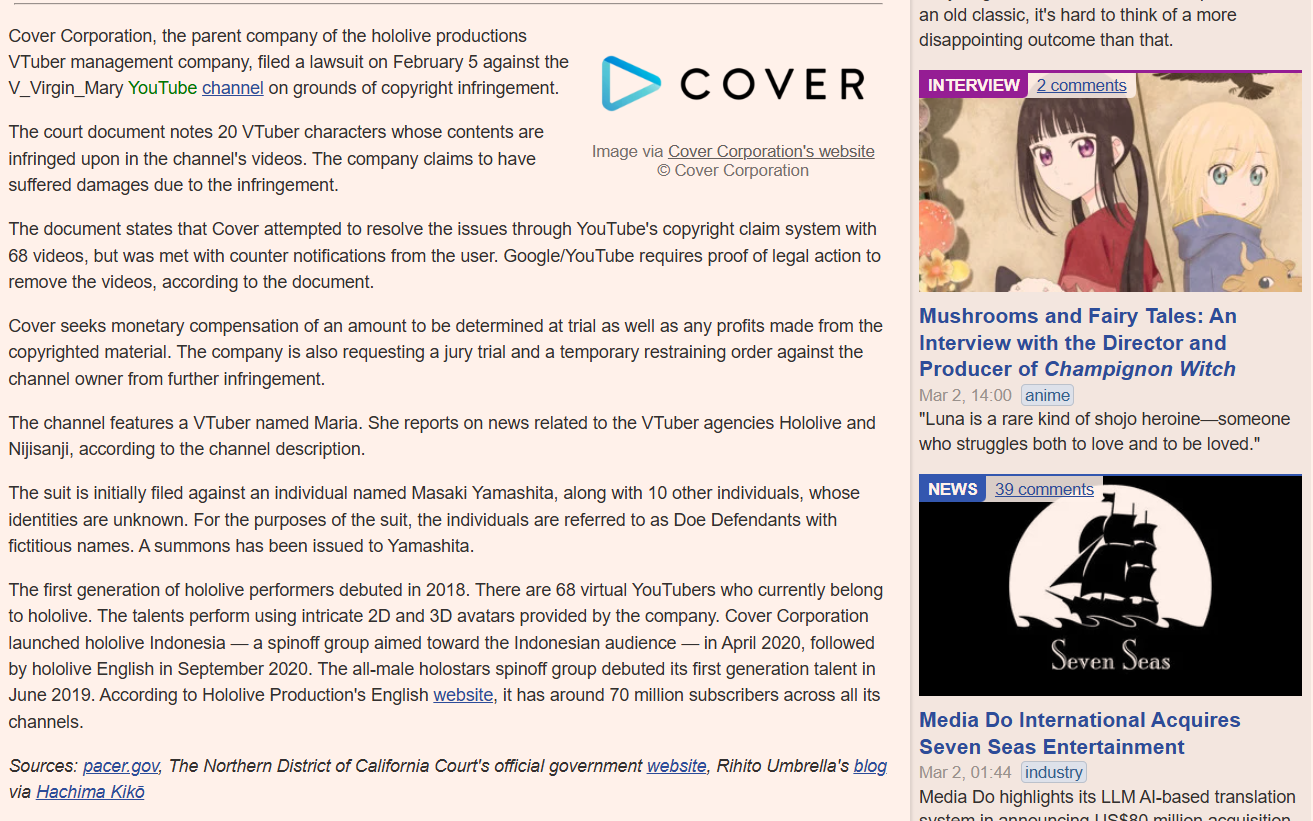
Task: Open the pacer.gov source link
Action: click(x=121, y=766)
